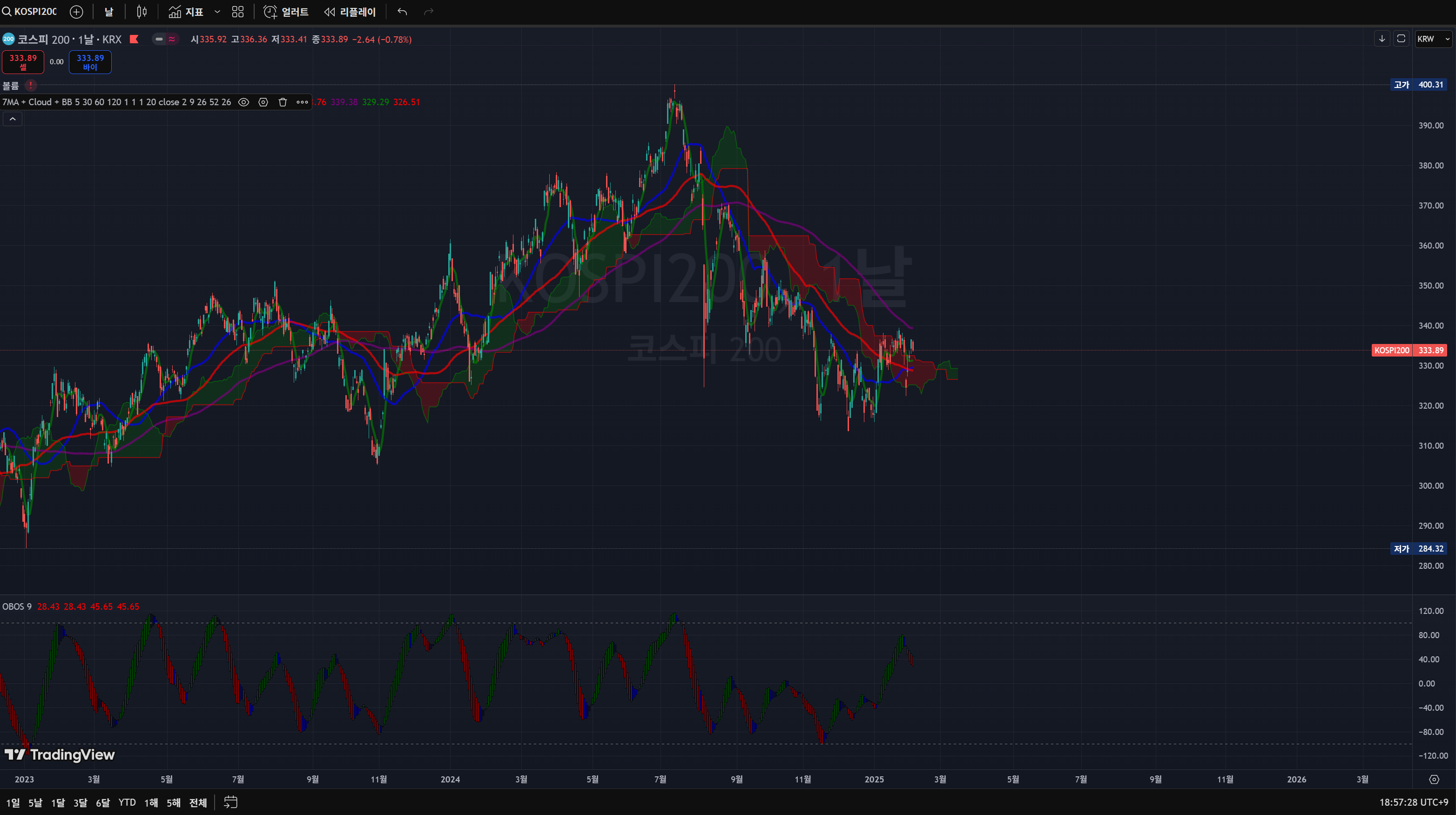
Task: Toggle the scale invert arrow button
Action: point(1382,39)
